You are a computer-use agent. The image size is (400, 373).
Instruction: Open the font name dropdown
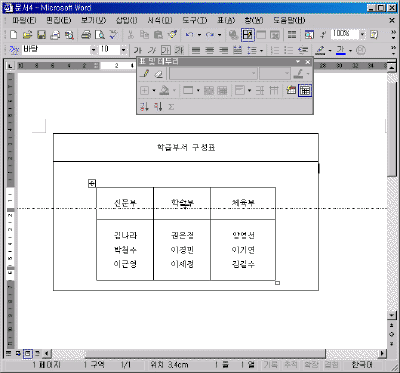coord(93,50)
